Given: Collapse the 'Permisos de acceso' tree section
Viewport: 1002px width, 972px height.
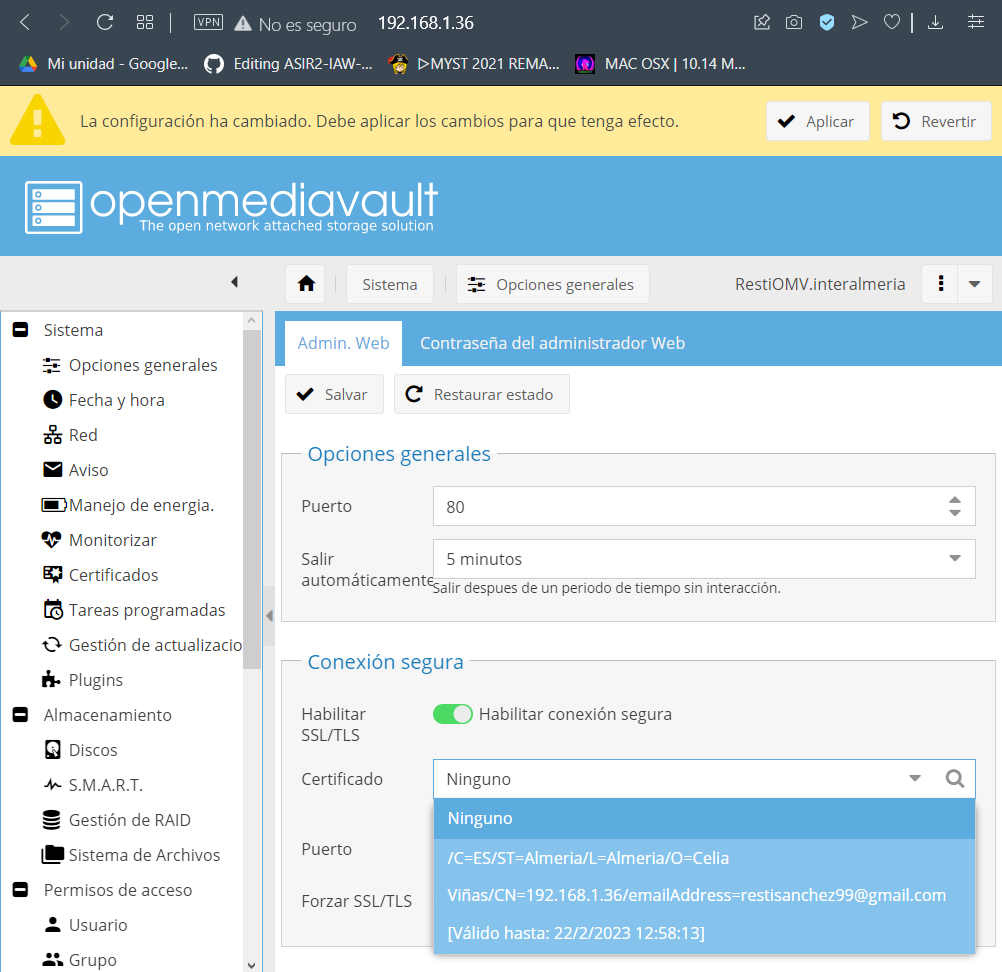Looking at the screenshot, I should [20, 890].
